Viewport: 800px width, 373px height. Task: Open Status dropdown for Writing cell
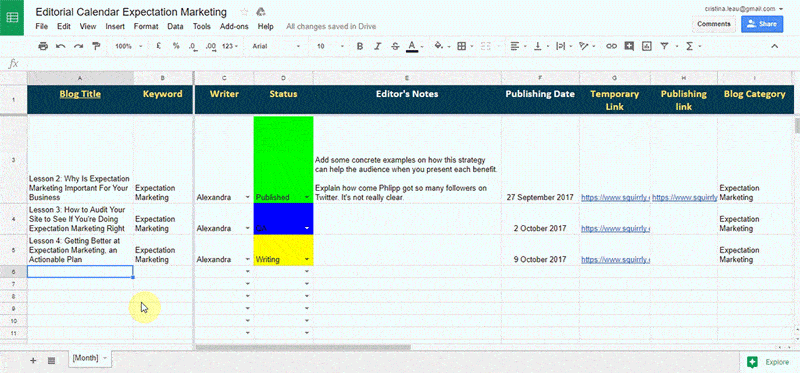[307, 260]
